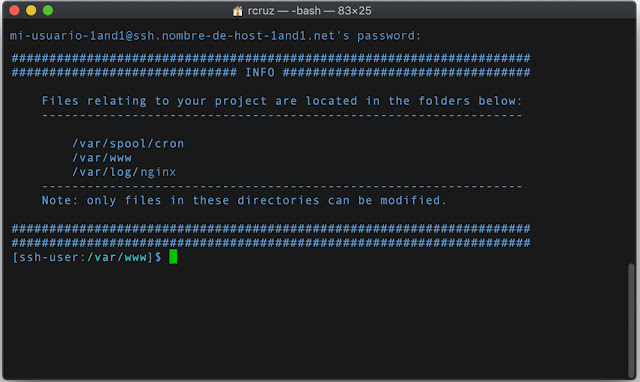640x382 pixels.
Task: Click the window title 'rcruz — -bash — 83×25'
Action: [x=309, y=11]
